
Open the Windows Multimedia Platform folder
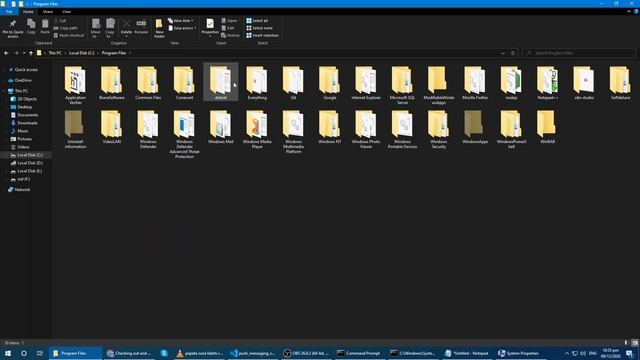click(x=293, y=131)
